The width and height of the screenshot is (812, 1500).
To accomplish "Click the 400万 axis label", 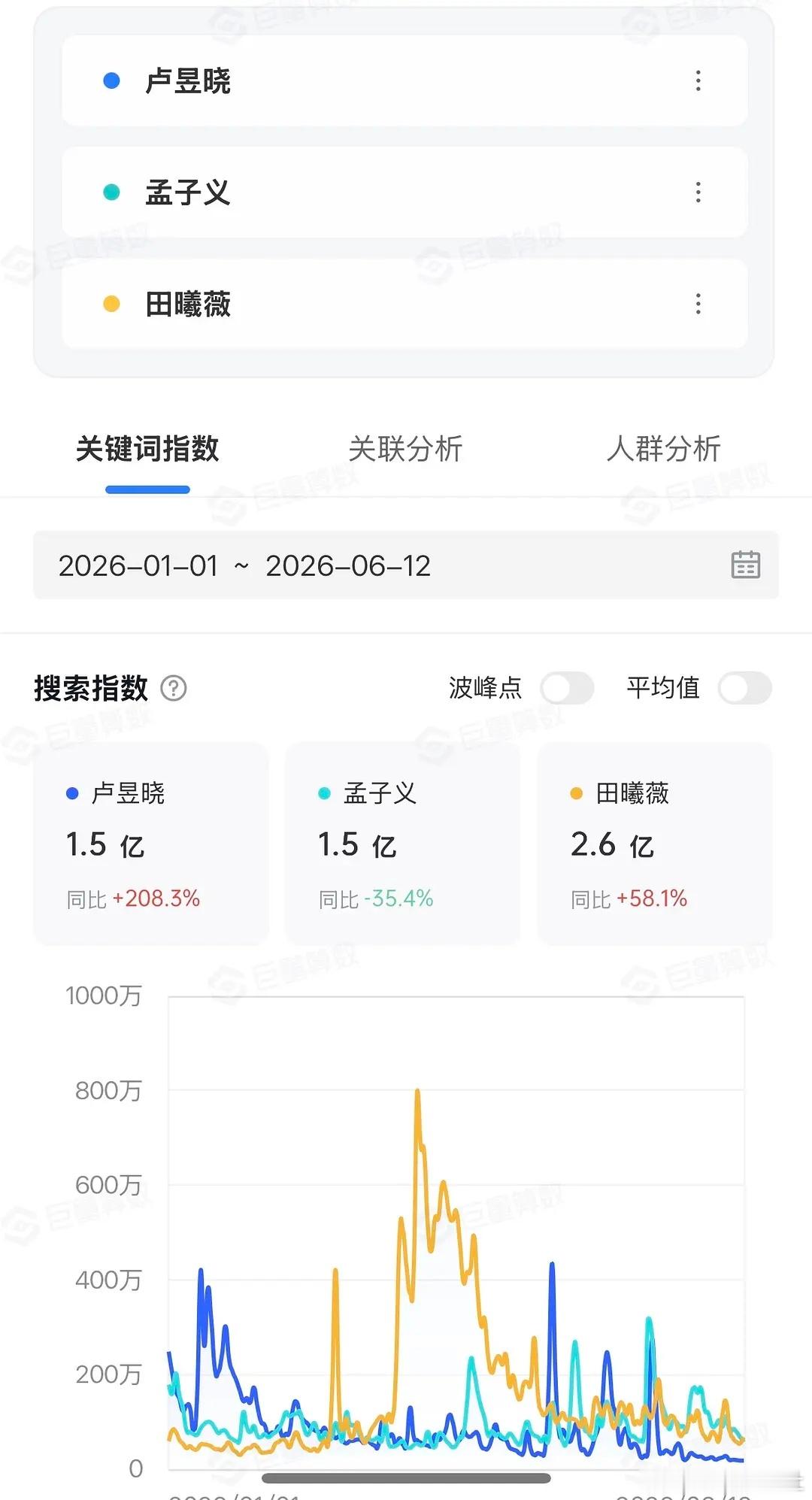I will [108, 1280].
